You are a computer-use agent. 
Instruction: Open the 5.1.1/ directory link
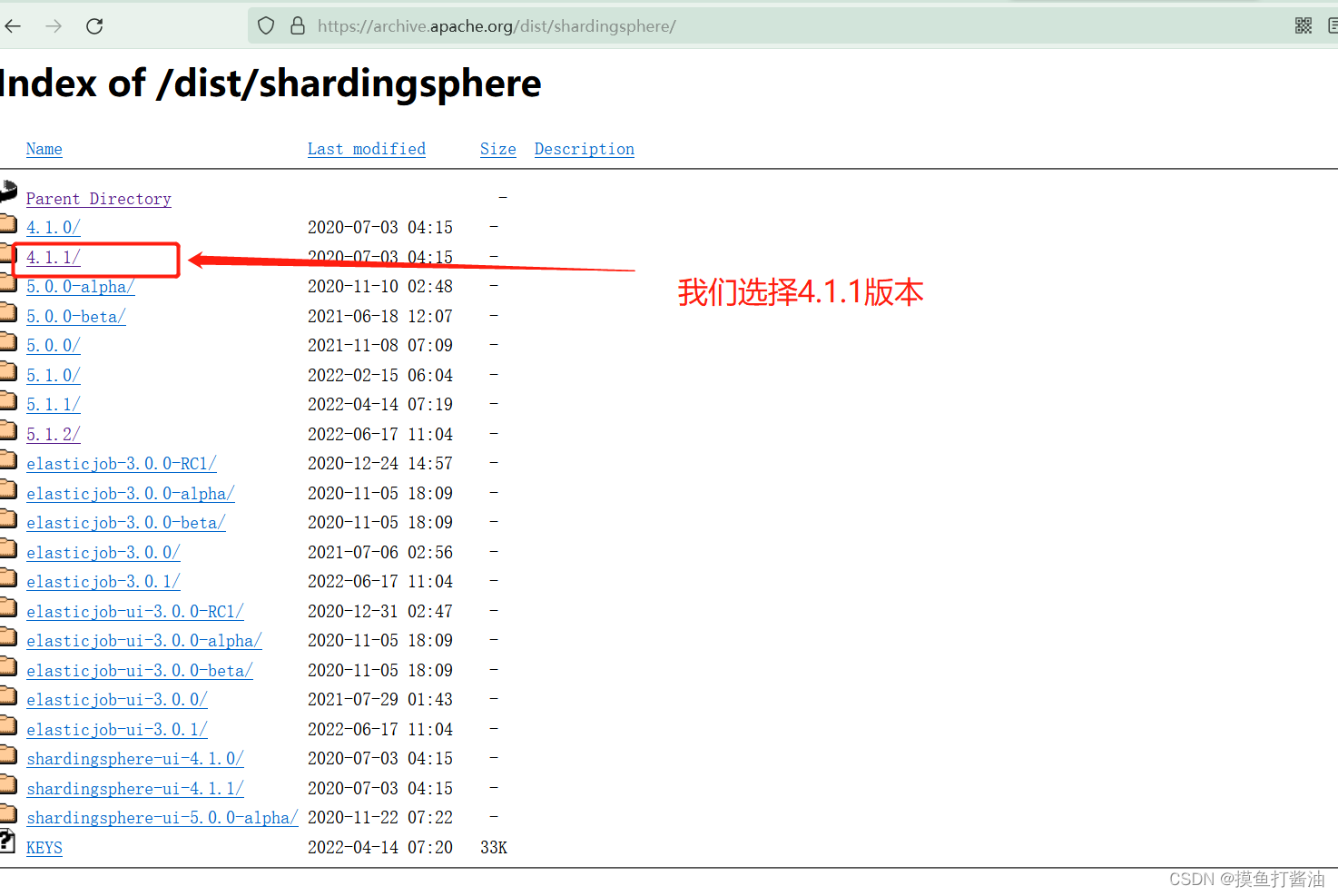(x=54, y=405)
